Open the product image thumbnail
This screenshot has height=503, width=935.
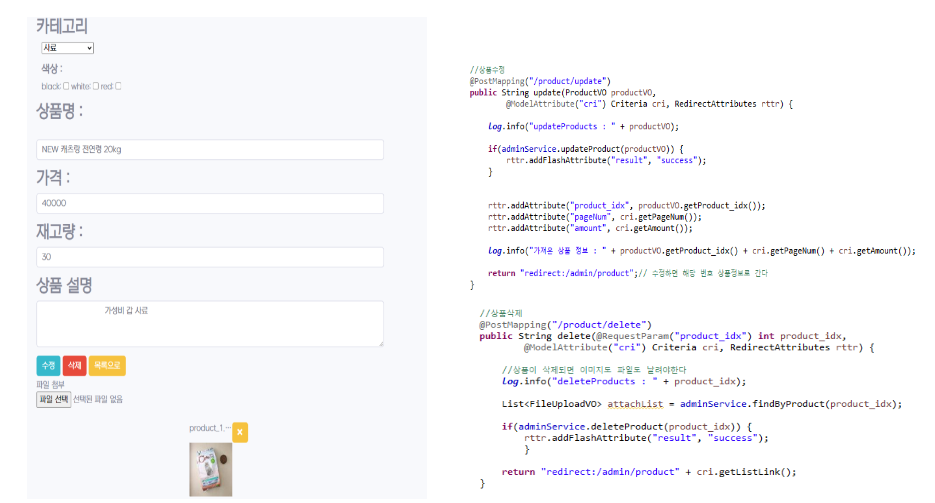coord(211,469)
